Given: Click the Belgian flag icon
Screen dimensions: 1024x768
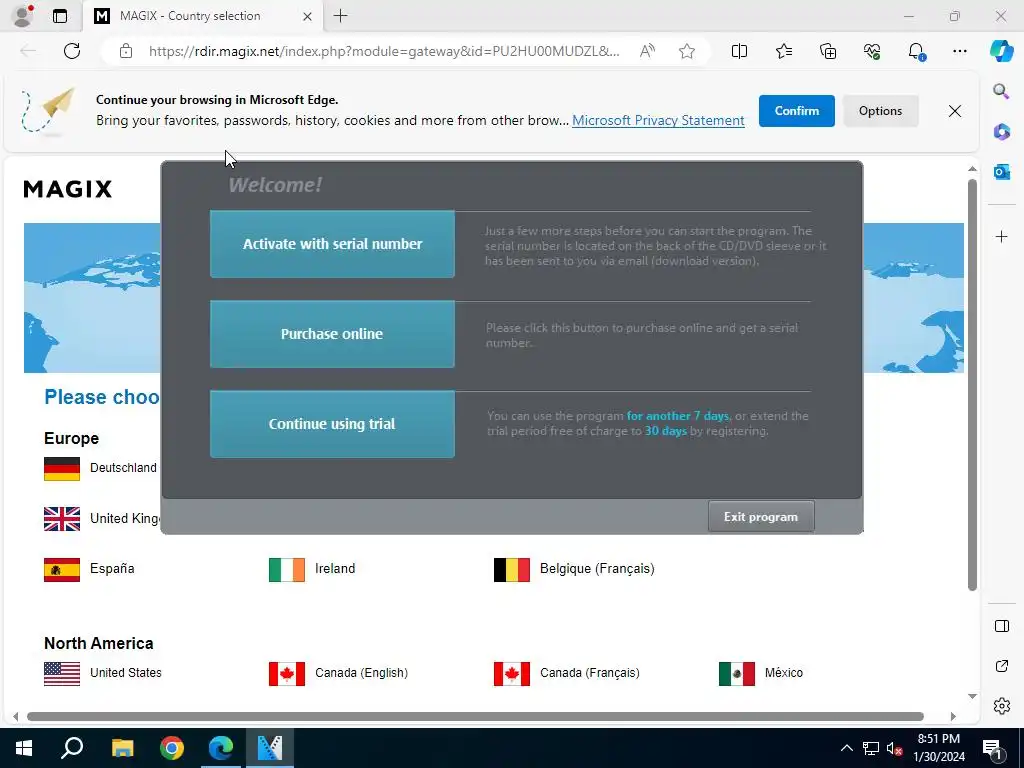Looking at the screenshot, I should (x=512, y=569).
